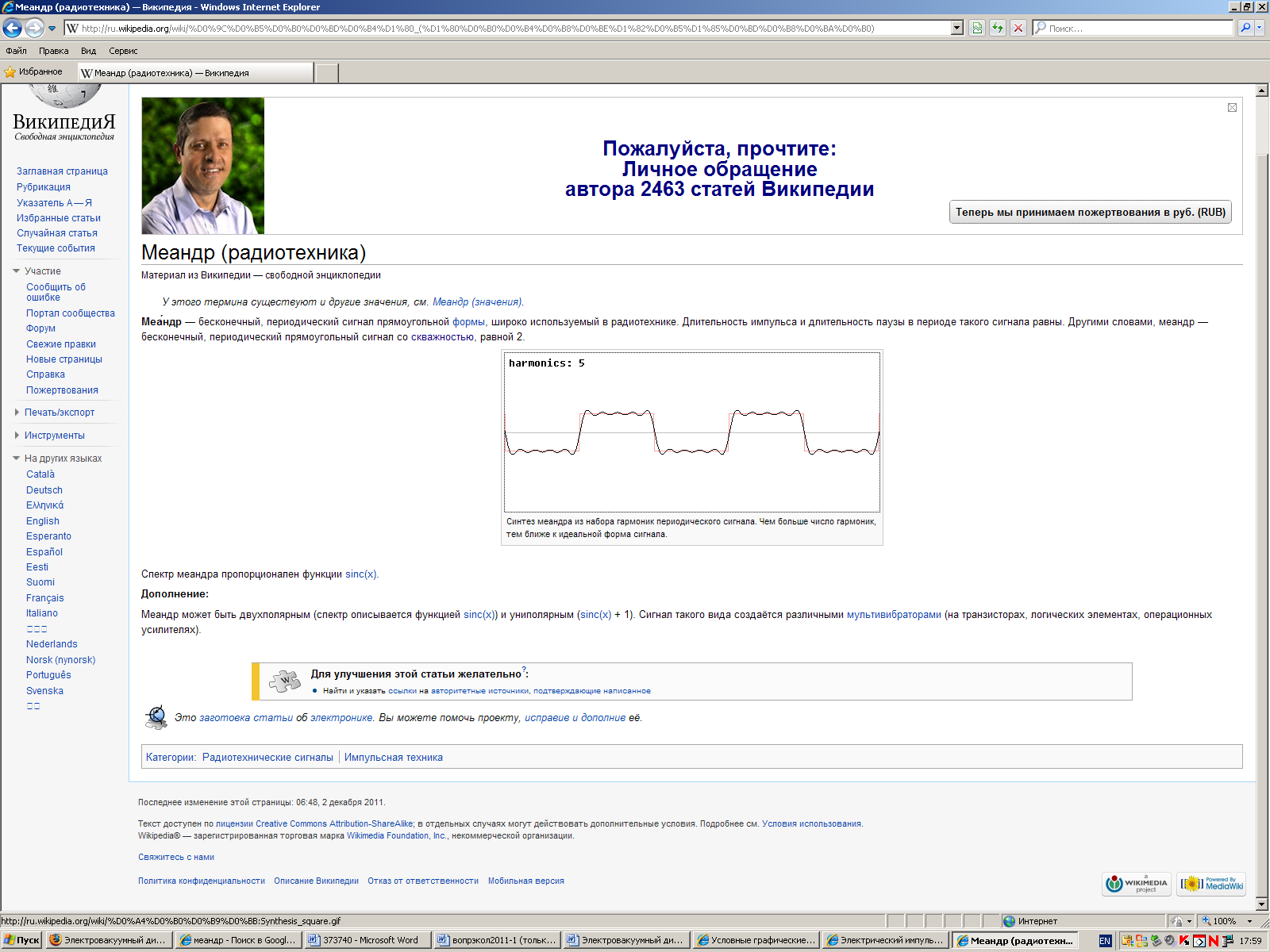Click the zoom magnifier icon in status bar

(x=1206, y=921)
